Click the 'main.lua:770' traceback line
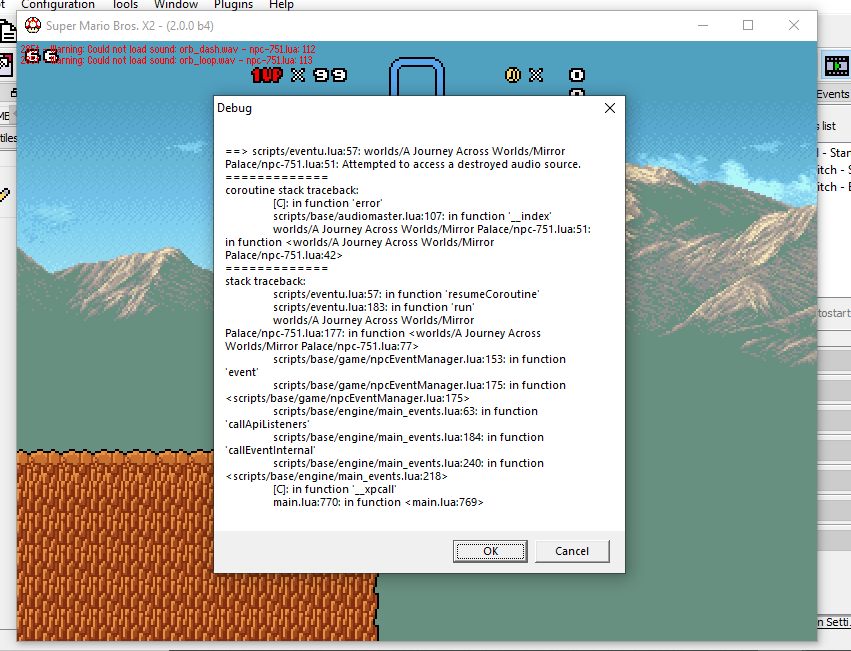The height and width of the screenshot is (651, 851). point(378,502)
